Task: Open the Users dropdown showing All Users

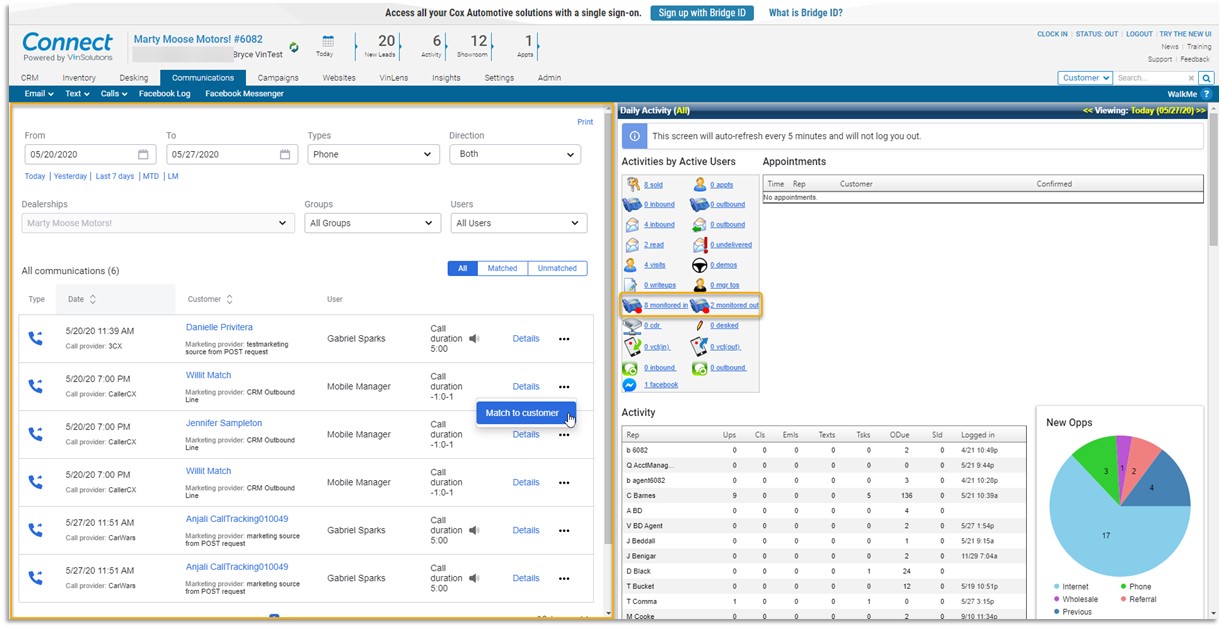Action: [x=519, y=223]
